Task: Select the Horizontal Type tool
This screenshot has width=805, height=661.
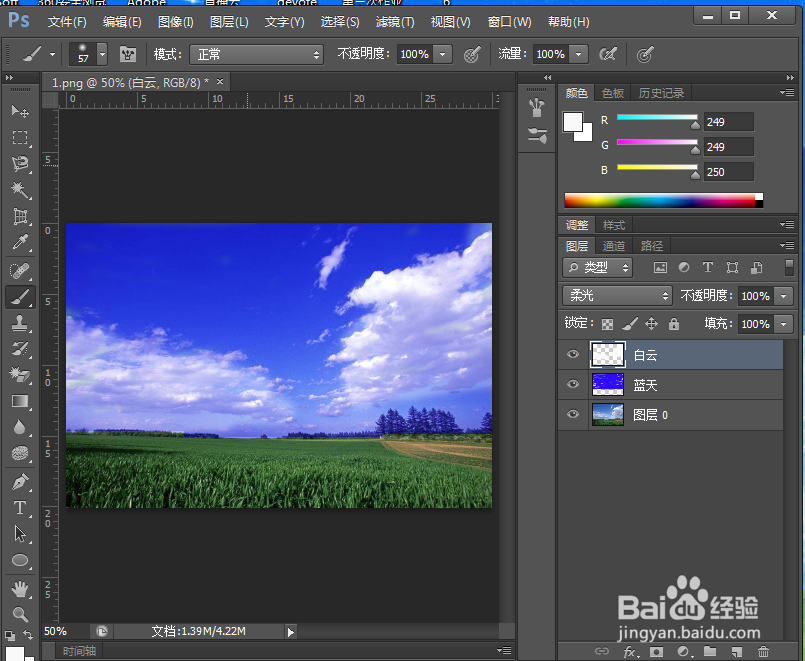Action: (x=20, y=508)
